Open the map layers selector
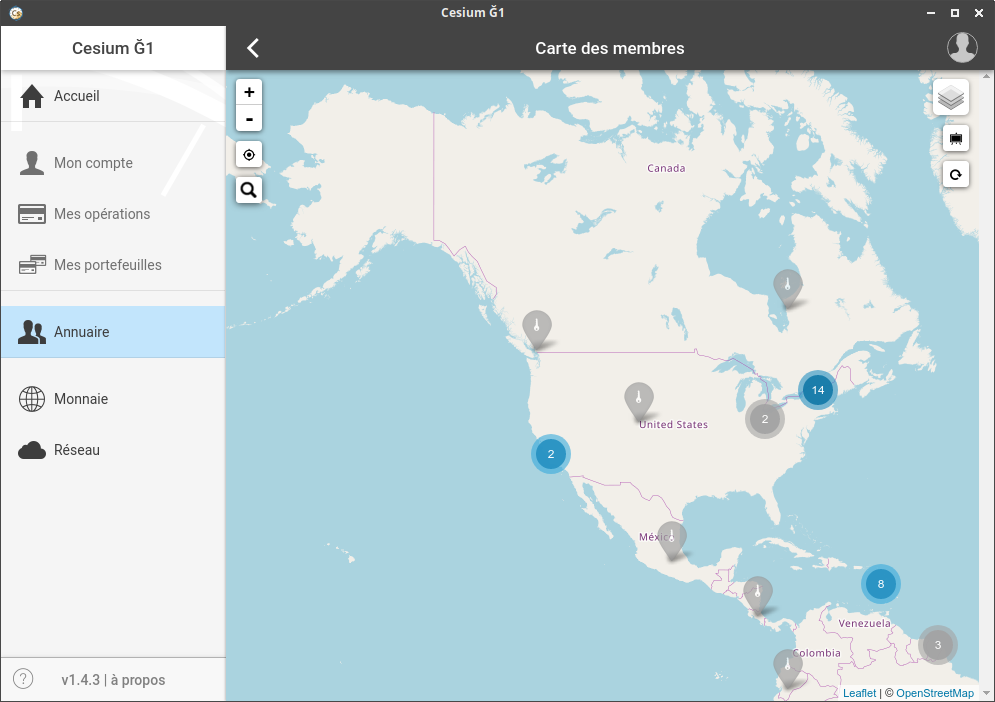Viewport: 995px width, 702px height. [951, 98]
